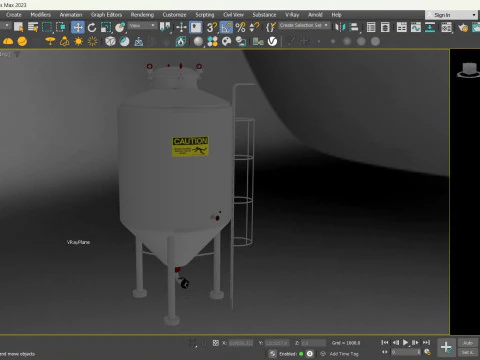480x360 pixels.
Task: Step to next frame
Action: pos(416,342)
